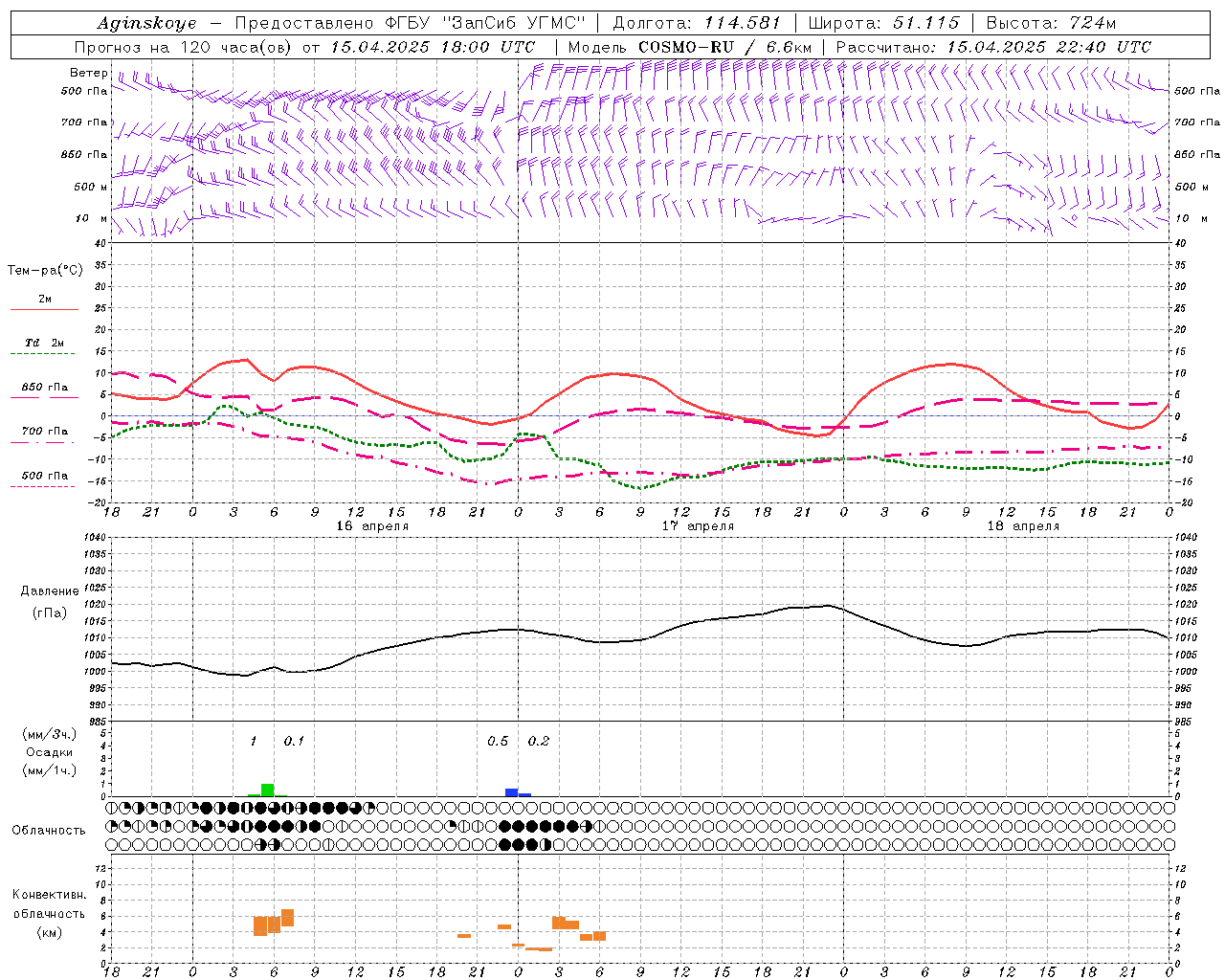Click the "(км)" unit under convective cloudiness

50,931
